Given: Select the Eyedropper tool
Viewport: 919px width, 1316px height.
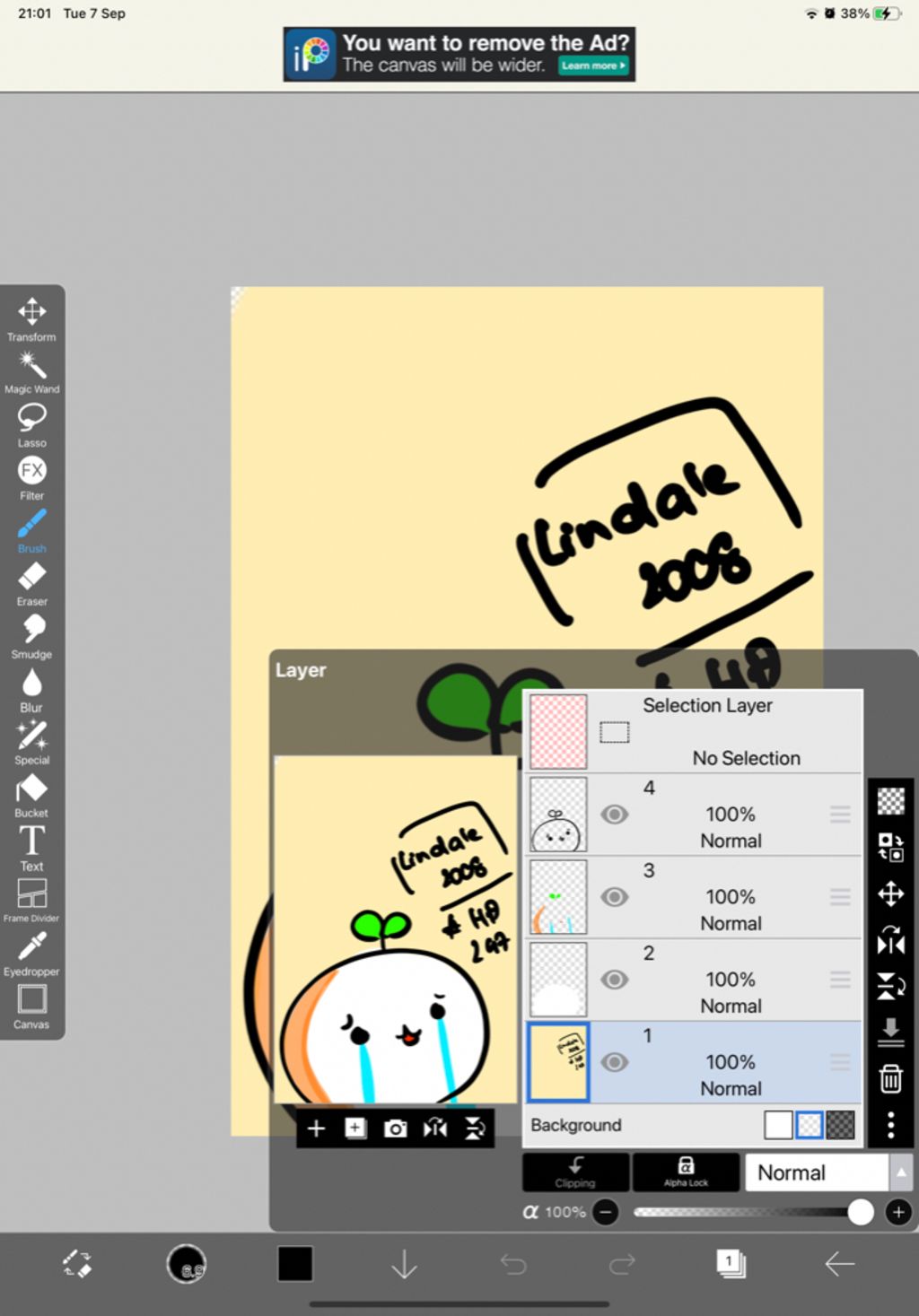Looking at the screenshot, I should (31, 954).
